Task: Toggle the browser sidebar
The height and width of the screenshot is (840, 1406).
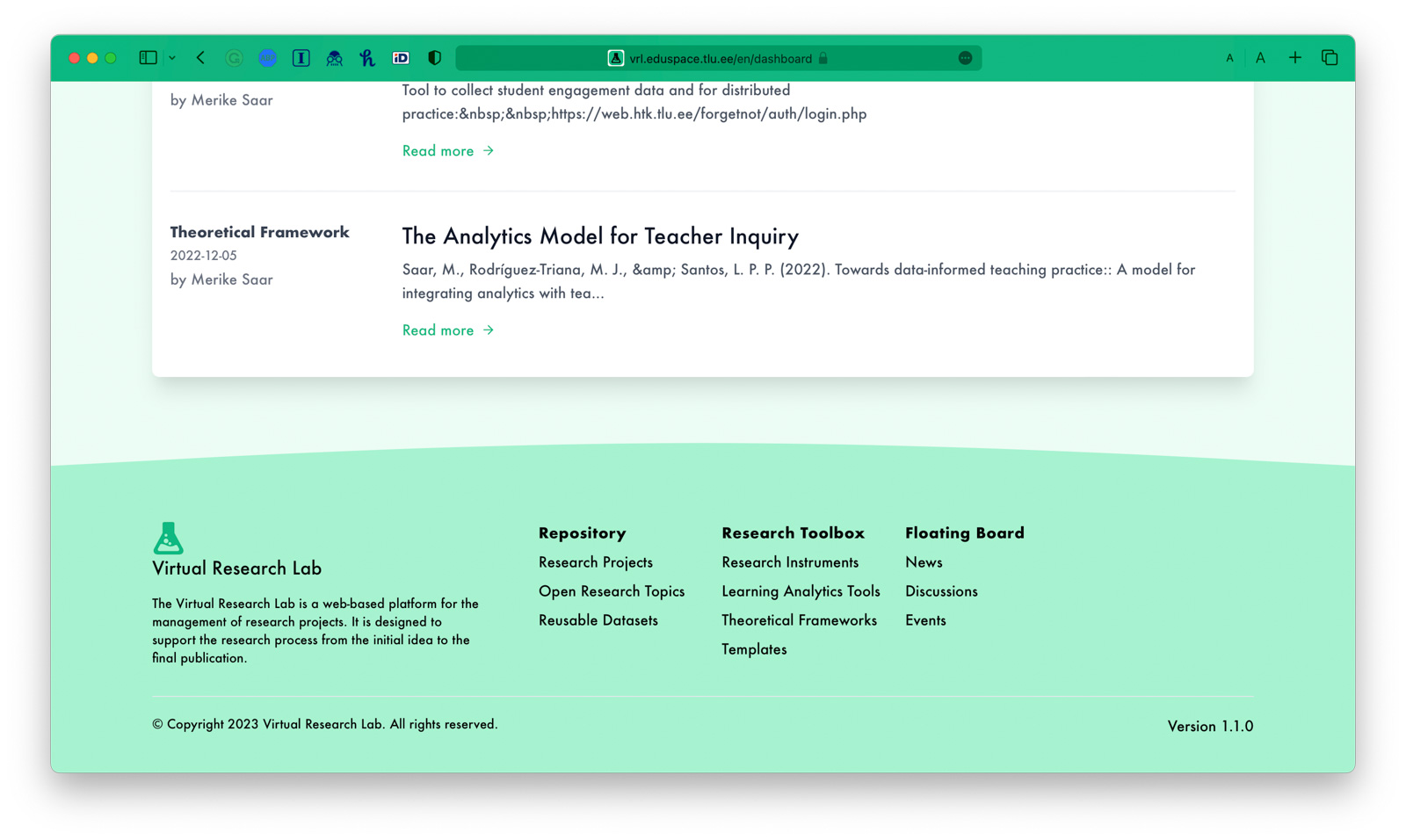Action: click(x=146, y=58)
